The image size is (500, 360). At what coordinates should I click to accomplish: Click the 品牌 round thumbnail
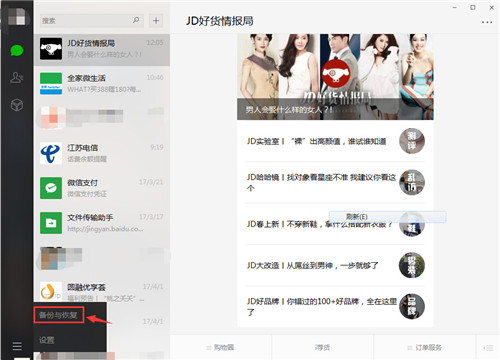click(412, 306)
